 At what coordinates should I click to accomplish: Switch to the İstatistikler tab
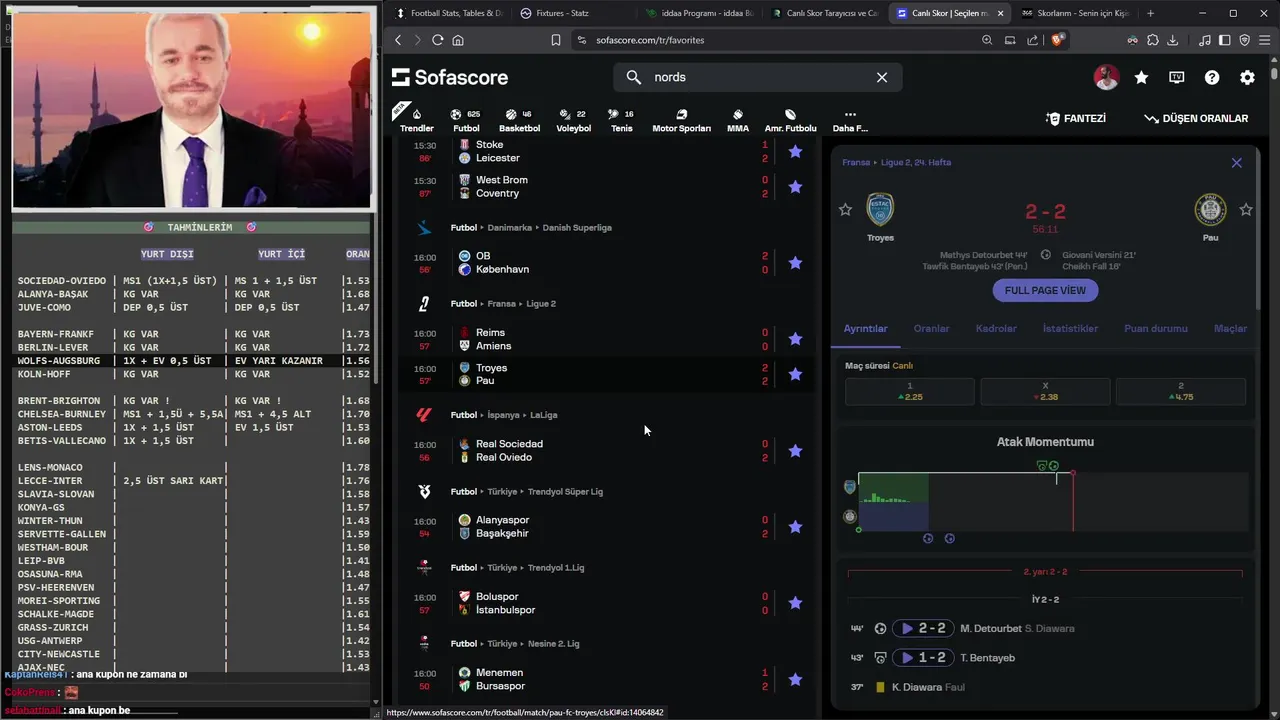[x=1070, y=328]
